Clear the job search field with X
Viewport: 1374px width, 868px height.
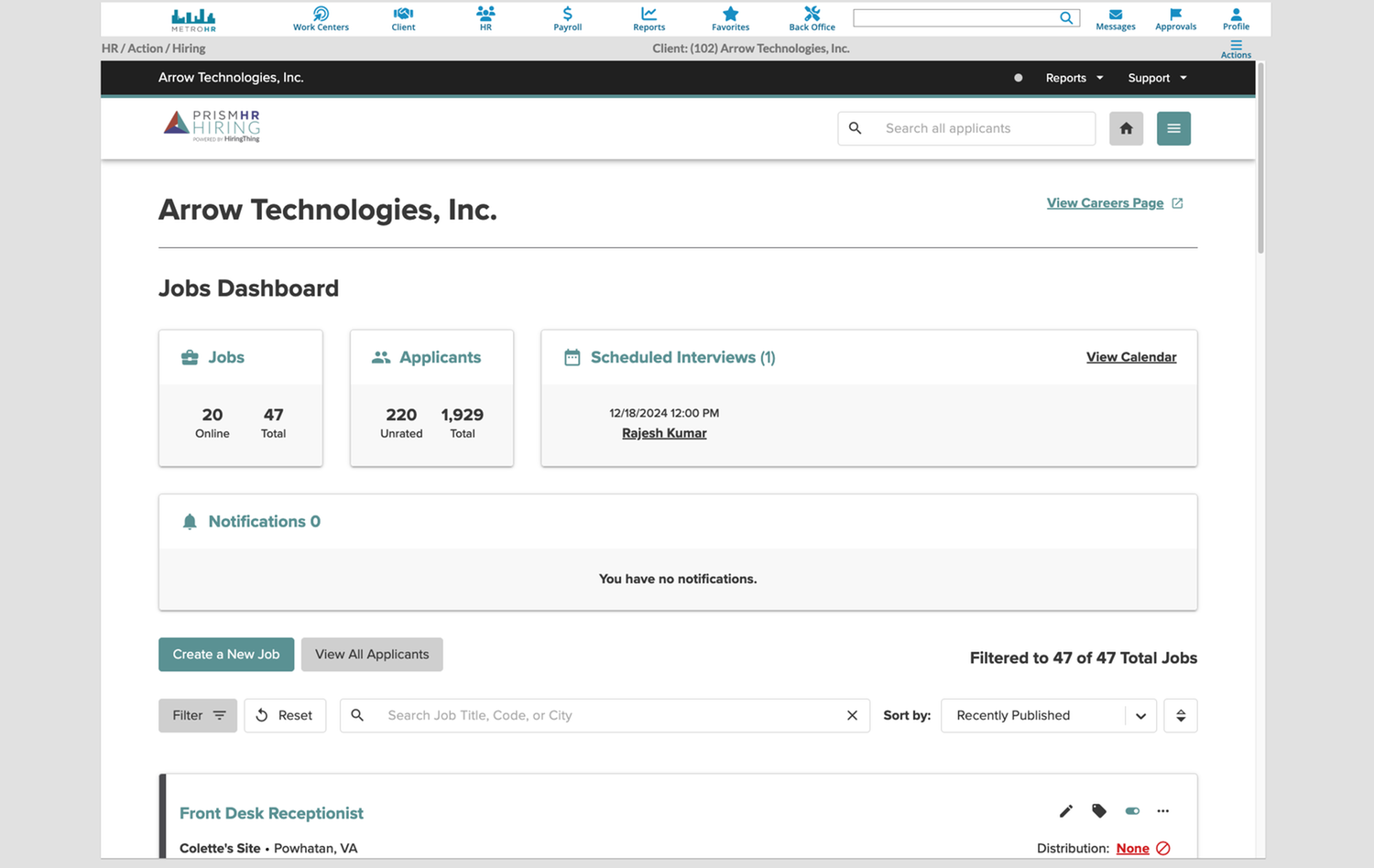[852, 716]
